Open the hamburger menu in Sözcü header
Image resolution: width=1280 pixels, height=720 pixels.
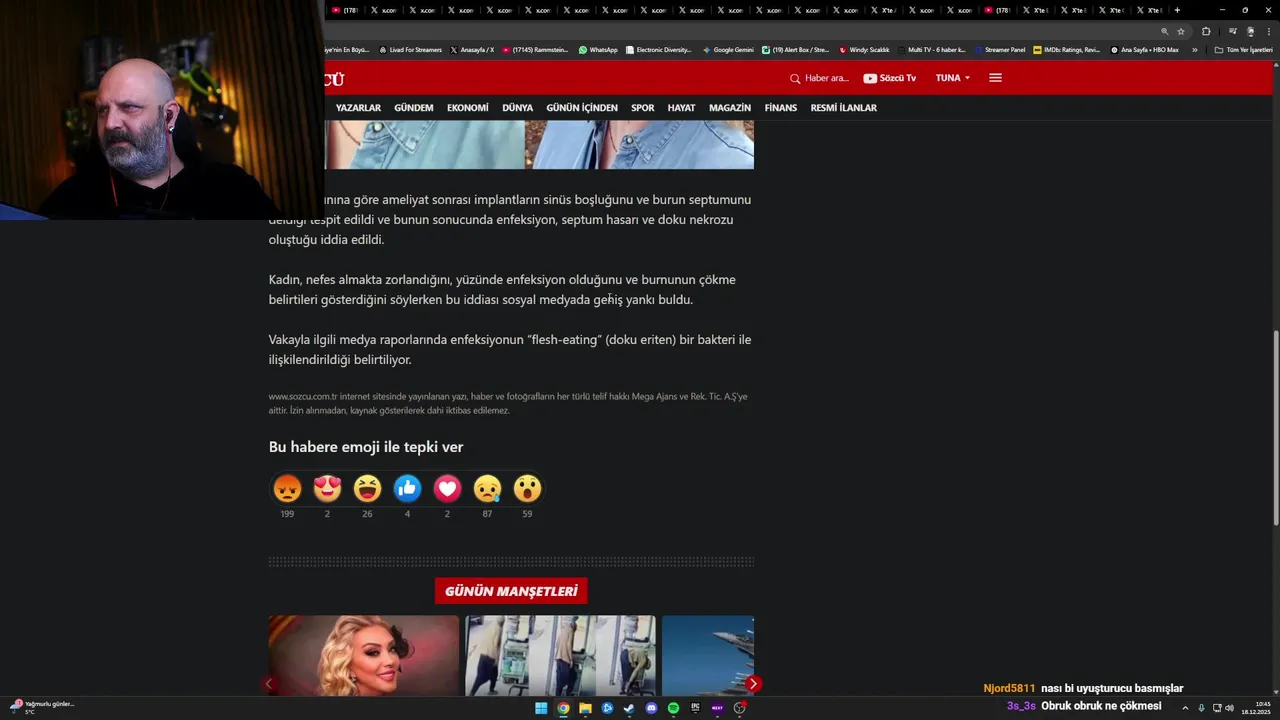tap(995, 78)
